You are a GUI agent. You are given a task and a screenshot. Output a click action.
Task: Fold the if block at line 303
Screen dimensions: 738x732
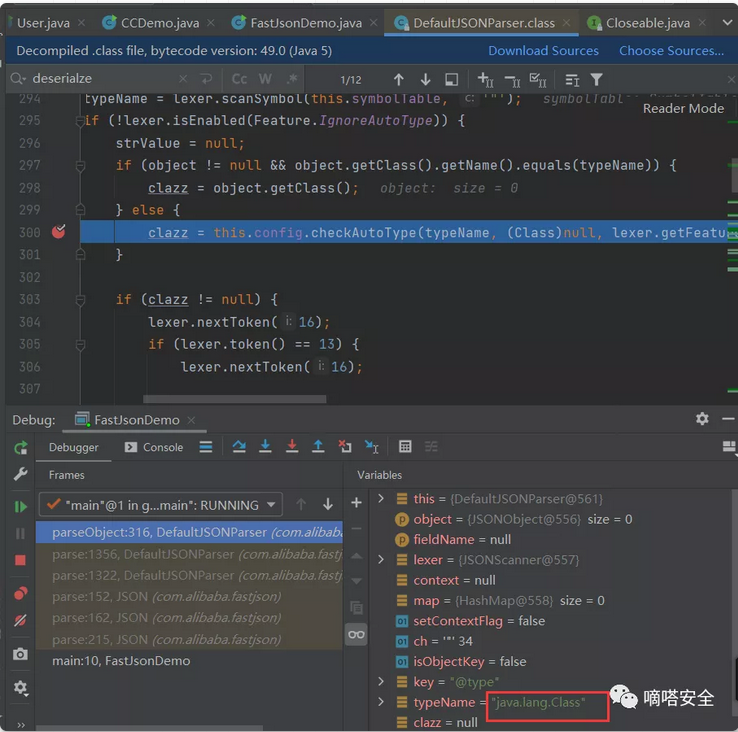click(80, 299)
